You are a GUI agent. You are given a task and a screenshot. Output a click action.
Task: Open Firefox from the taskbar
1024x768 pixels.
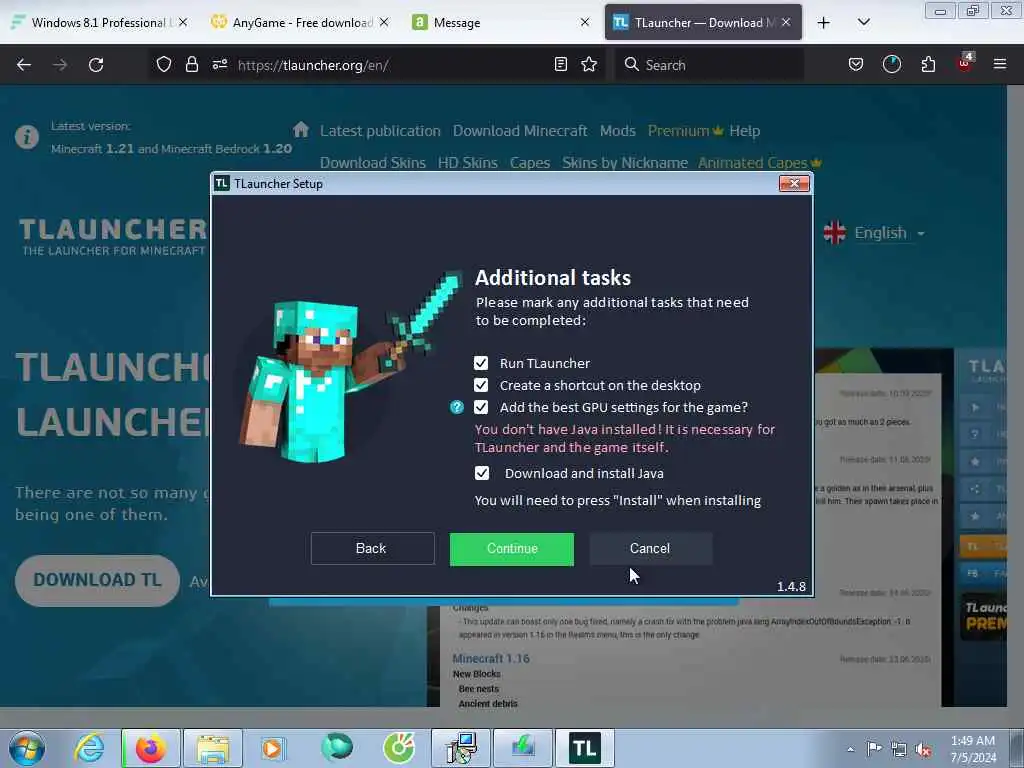151,748
